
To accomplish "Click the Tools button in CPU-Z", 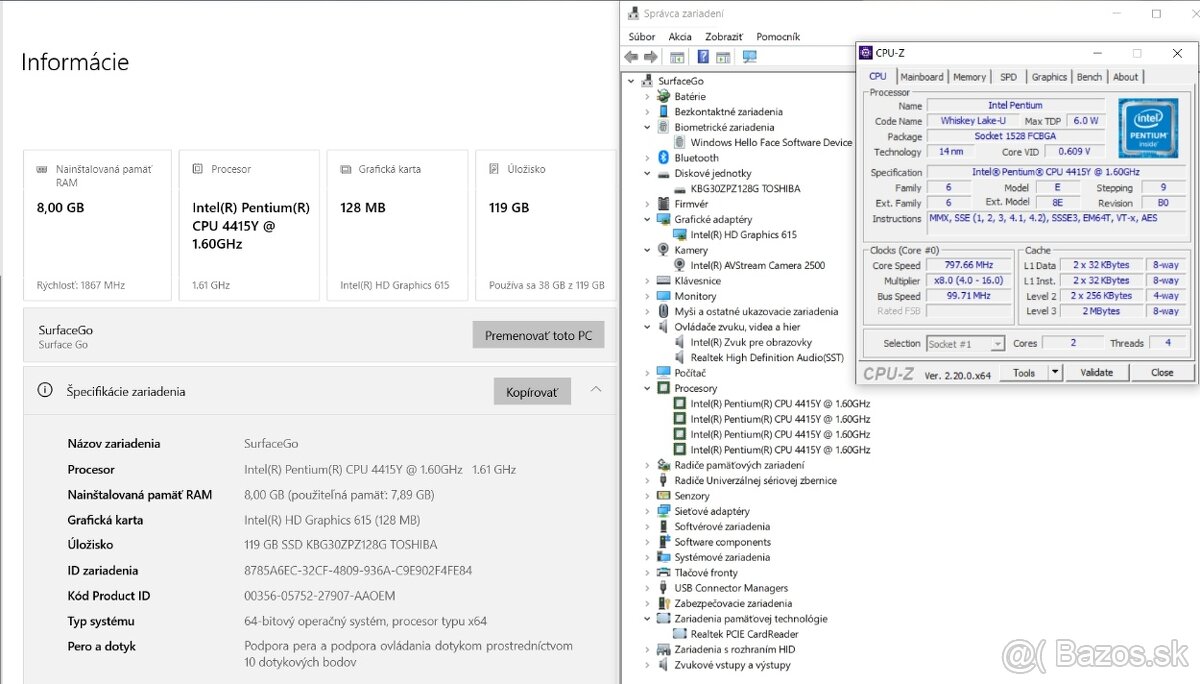I will coord(1024,372).
